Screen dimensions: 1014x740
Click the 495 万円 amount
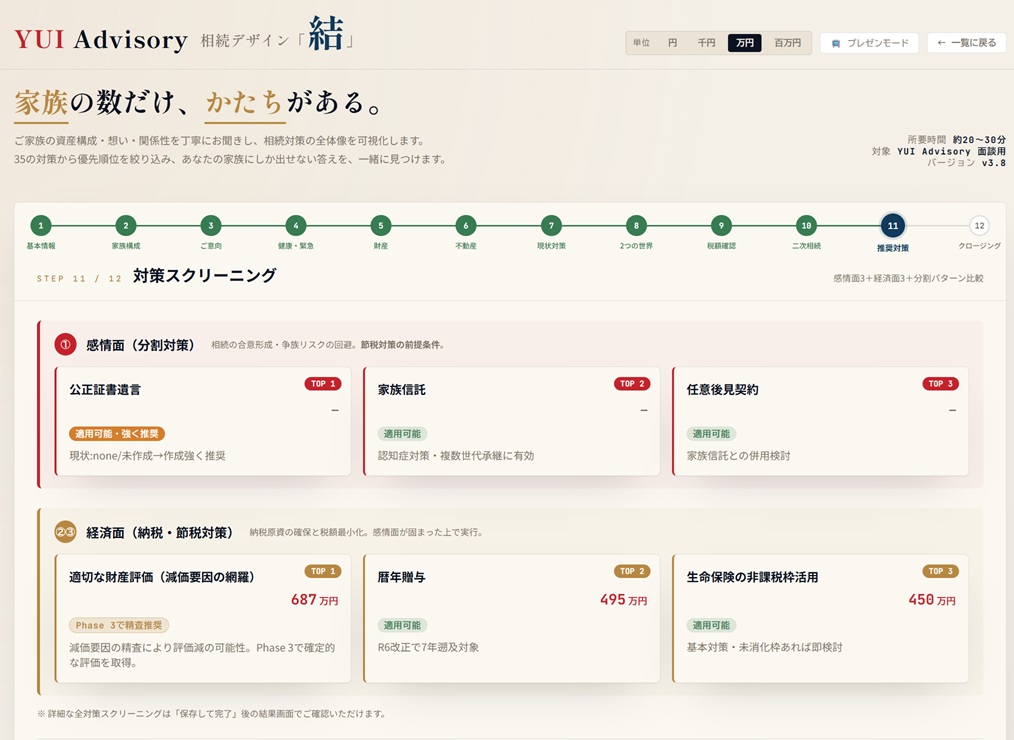(623, 600)
